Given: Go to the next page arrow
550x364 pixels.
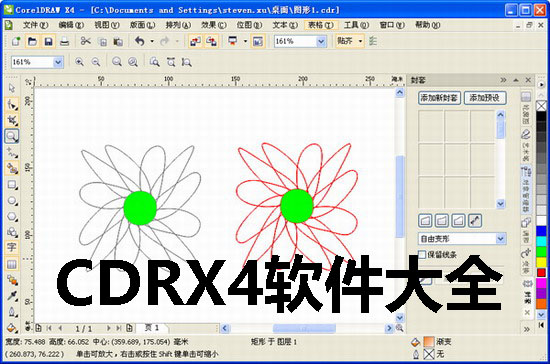Looking at the screenshot, I should pos(108,328).
